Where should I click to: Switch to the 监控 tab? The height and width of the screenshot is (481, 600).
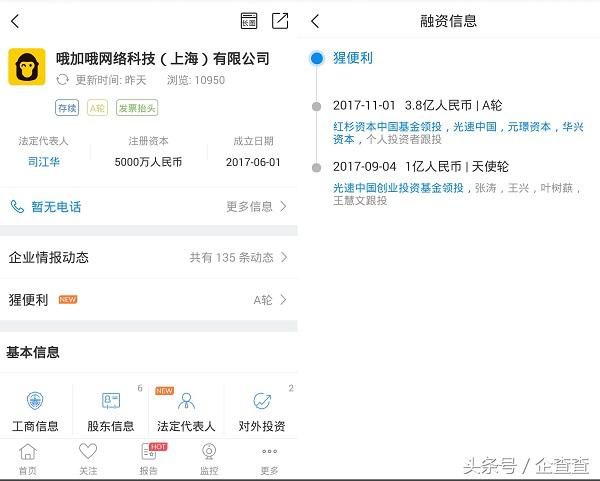[209, 459]
